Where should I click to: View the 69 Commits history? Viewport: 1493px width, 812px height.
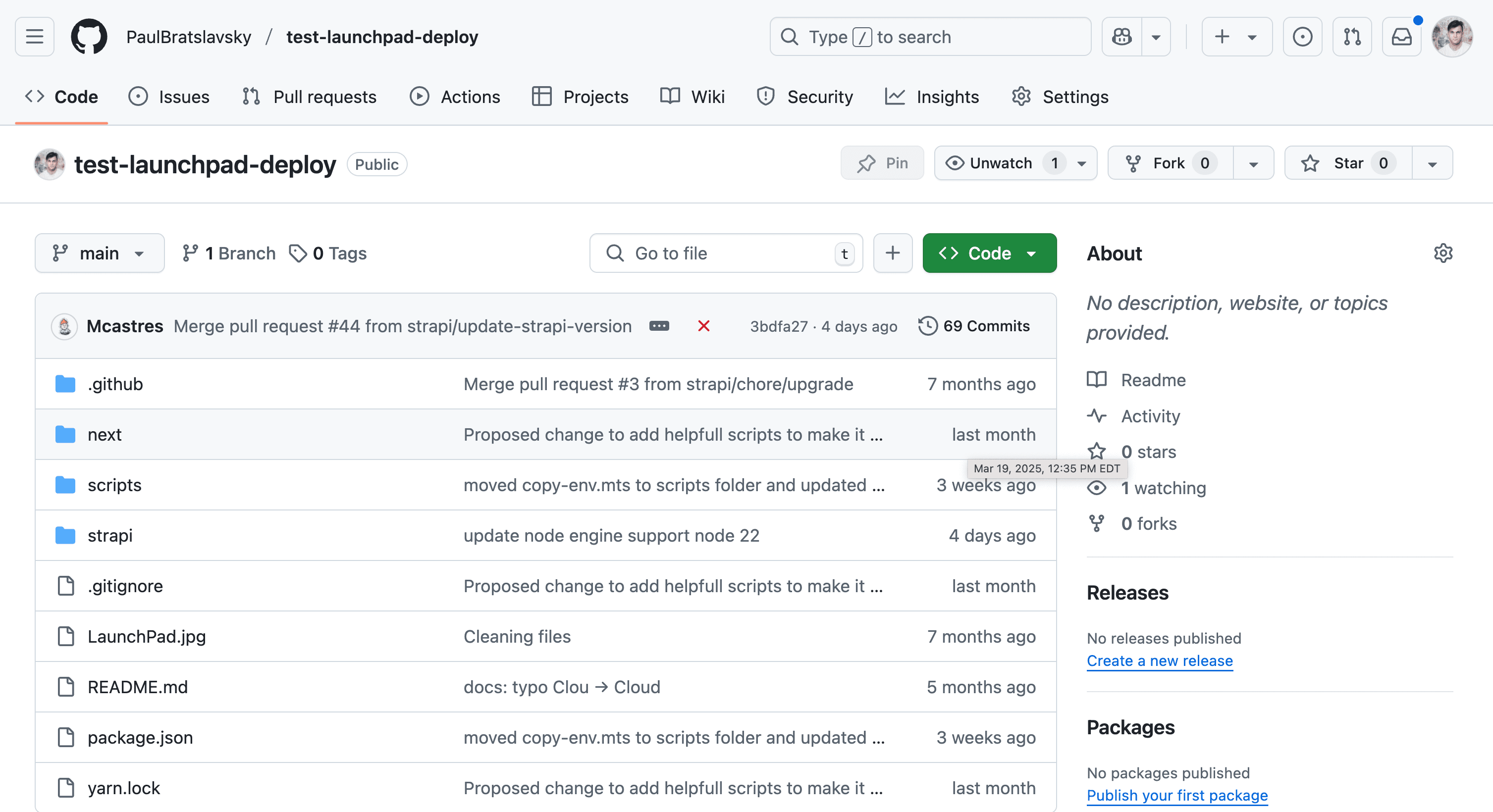(974, 326)
